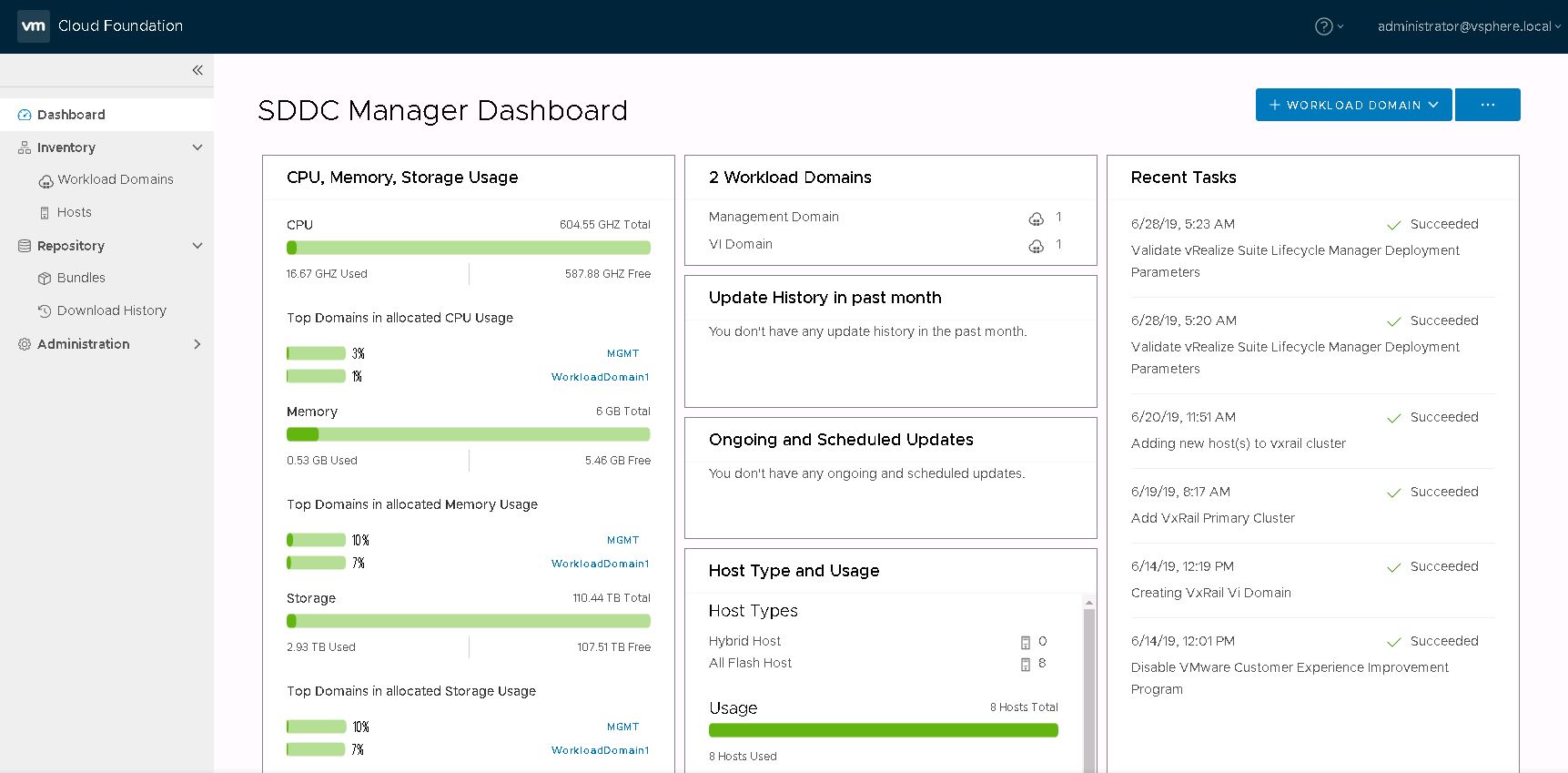Collapse the Repository section chevron
The width and height of the screenshot is (1568, 773).
[197, 246]
